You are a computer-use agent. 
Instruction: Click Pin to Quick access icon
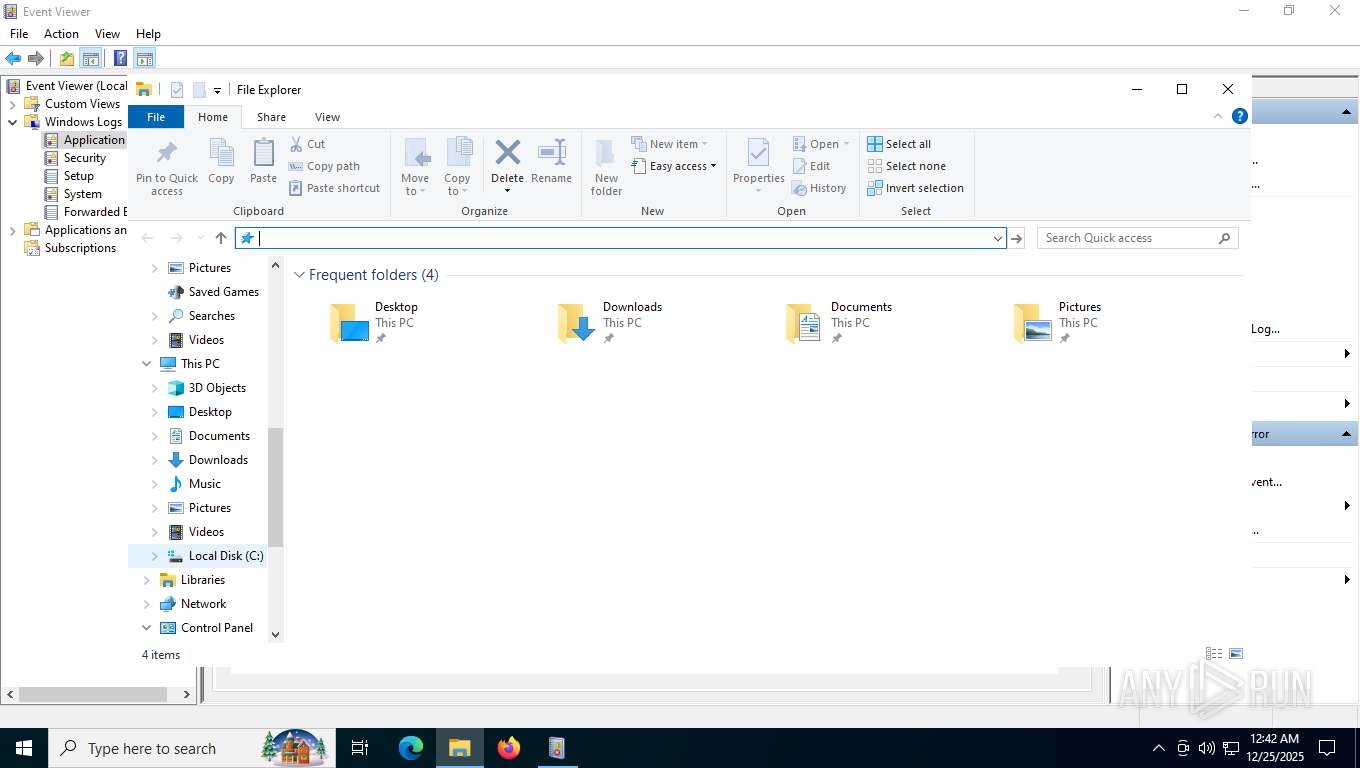tap(166, 154)
